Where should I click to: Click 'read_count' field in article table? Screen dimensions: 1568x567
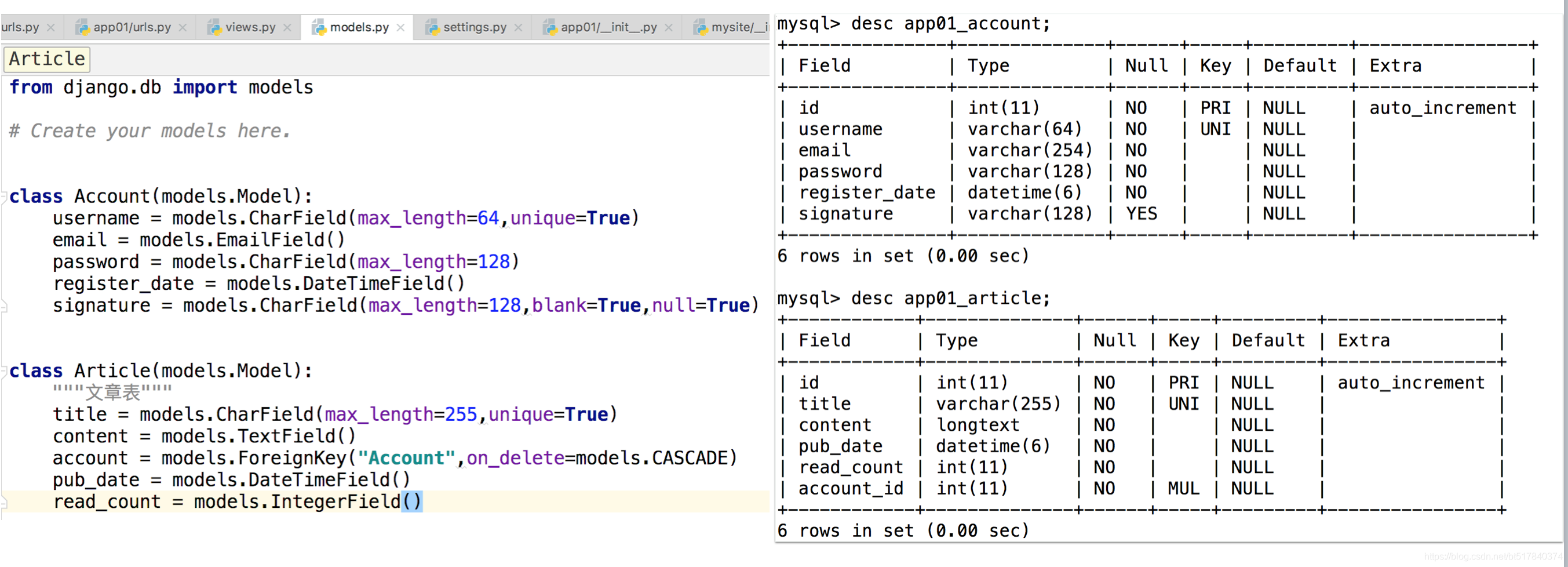tap(851, 468)
